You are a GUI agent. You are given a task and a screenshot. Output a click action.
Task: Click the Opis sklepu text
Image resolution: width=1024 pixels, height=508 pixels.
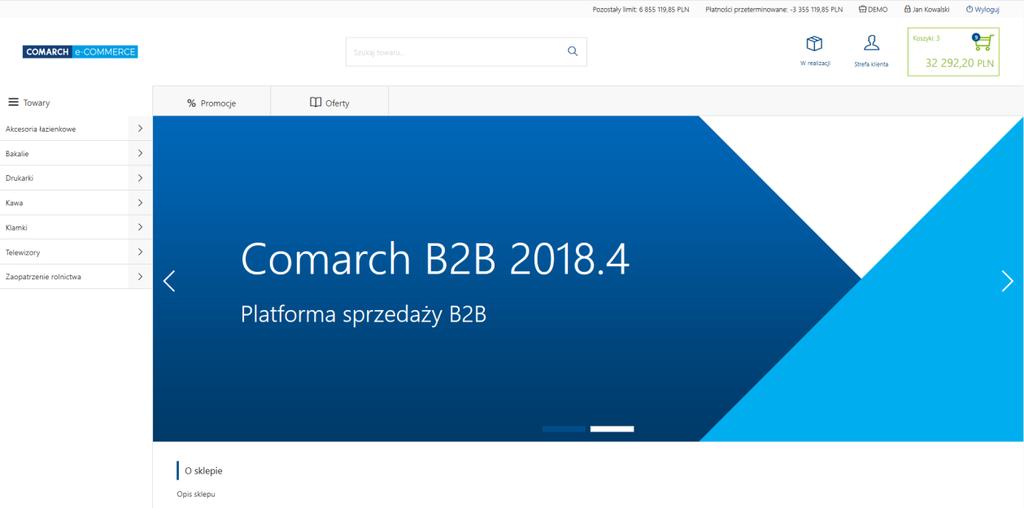tap(195, 494)
